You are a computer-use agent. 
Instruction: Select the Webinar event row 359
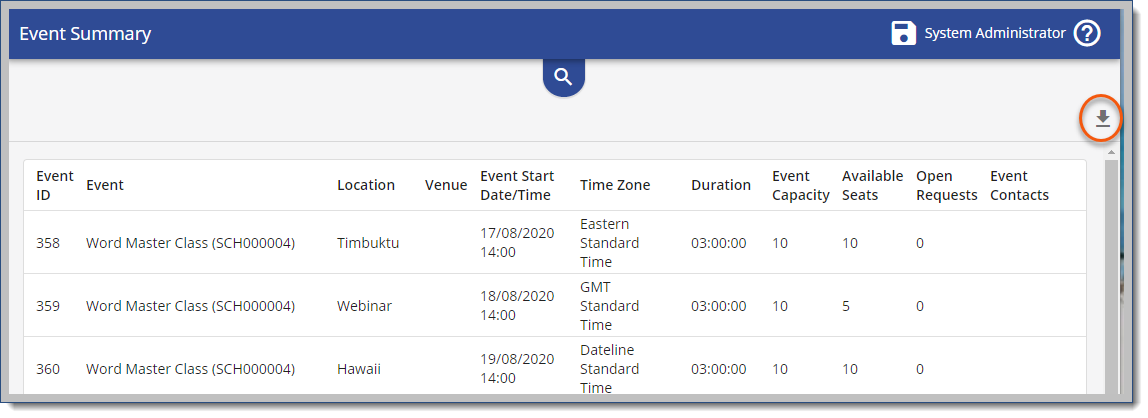pyautogui.click(x=554, y=306)
